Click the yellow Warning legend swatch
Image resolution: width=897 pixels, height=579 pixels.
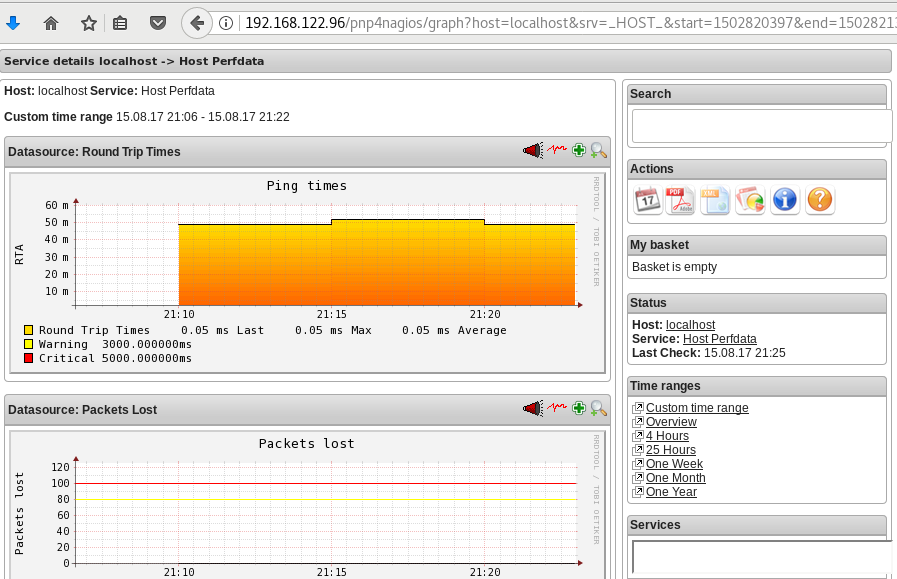pyautogui.click(x=29, y=343)
